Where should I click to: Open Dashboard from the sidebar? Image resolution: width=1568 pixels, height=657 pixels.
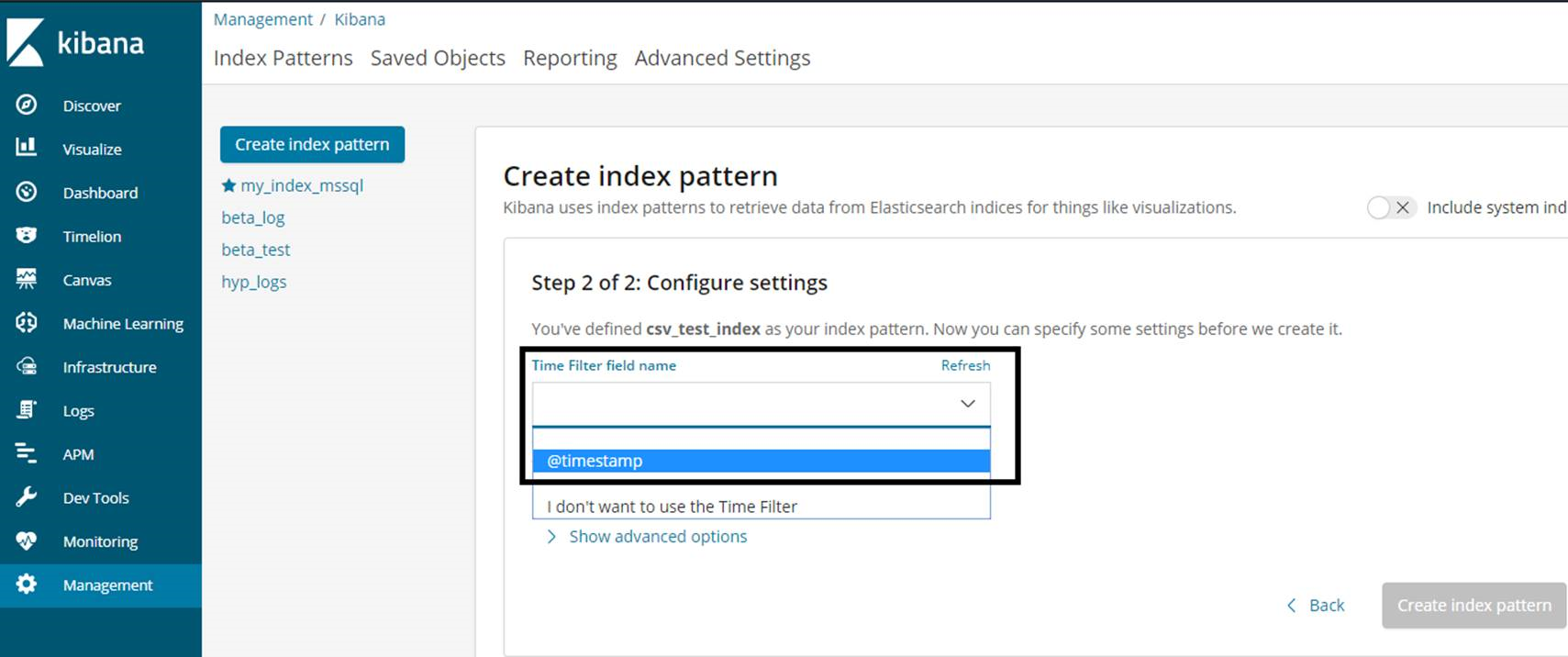click(101, 193)
